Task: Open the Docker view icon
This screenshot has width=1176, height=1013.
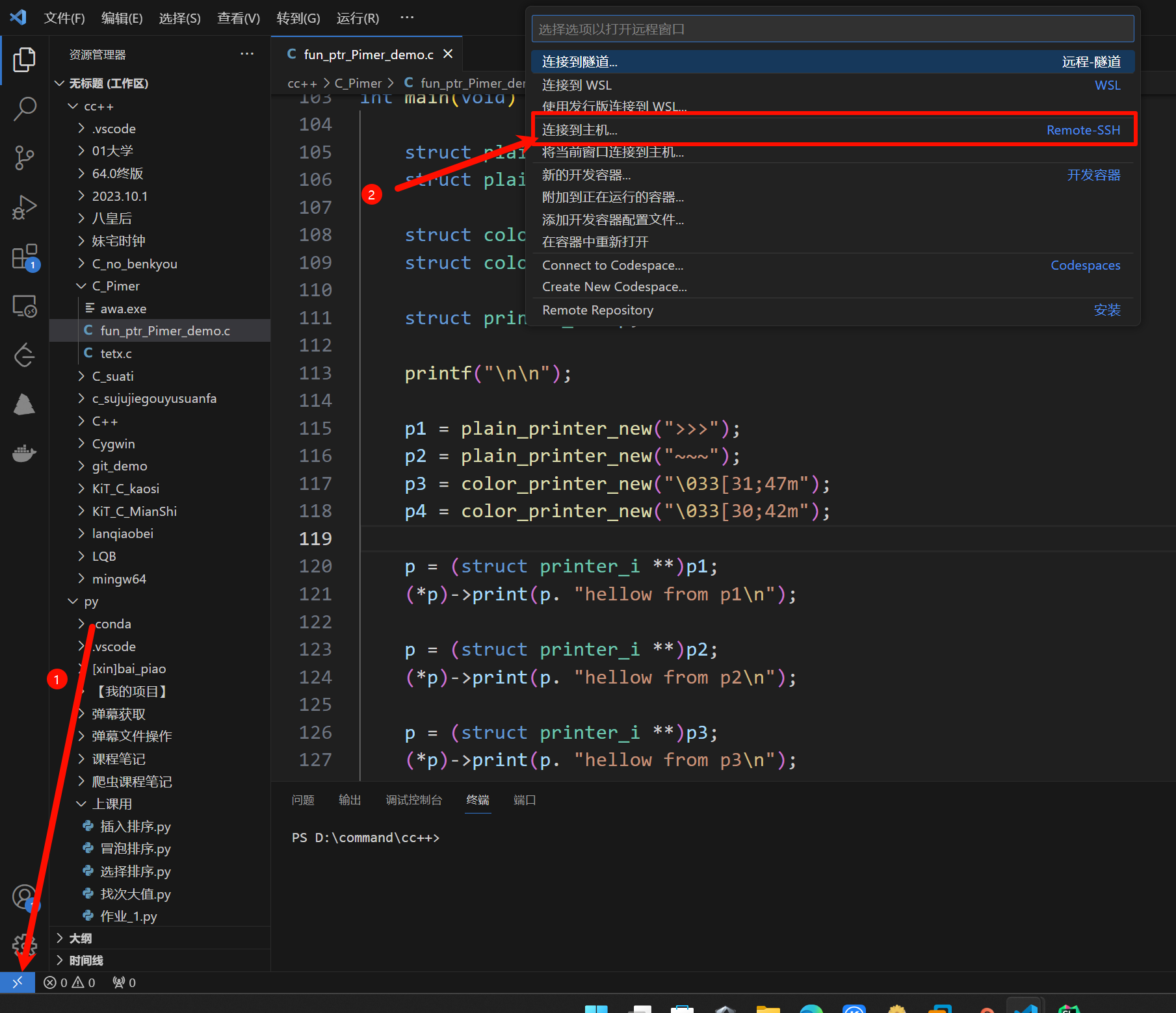Action: tap(24, 453)
